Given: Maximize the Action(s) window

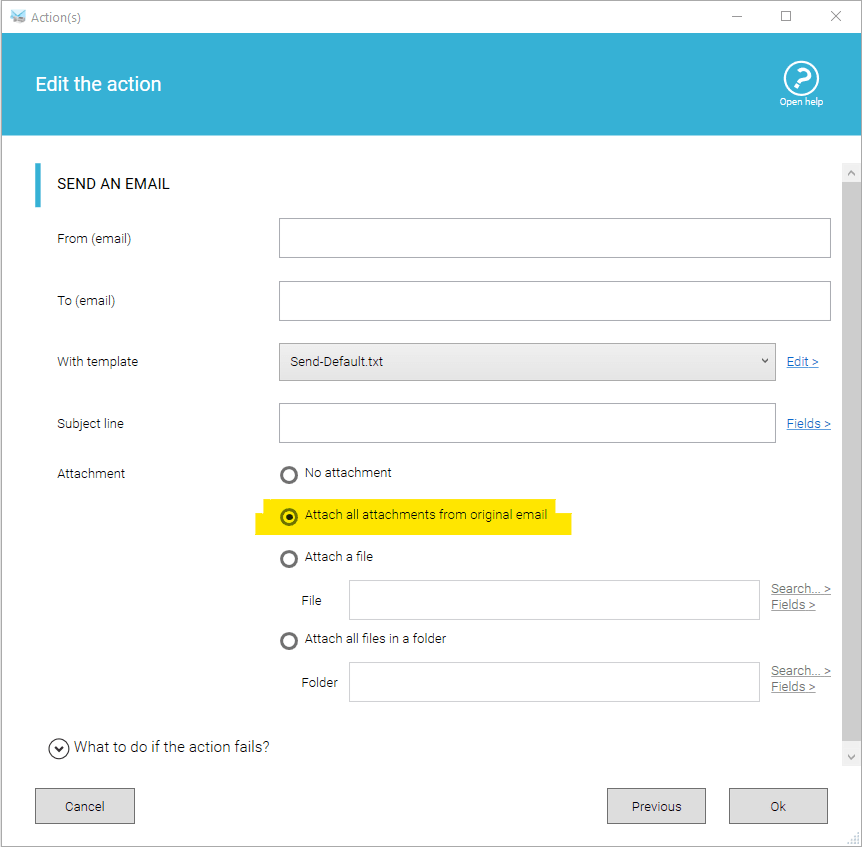Looking at the screenshot, I should (786, 16).
